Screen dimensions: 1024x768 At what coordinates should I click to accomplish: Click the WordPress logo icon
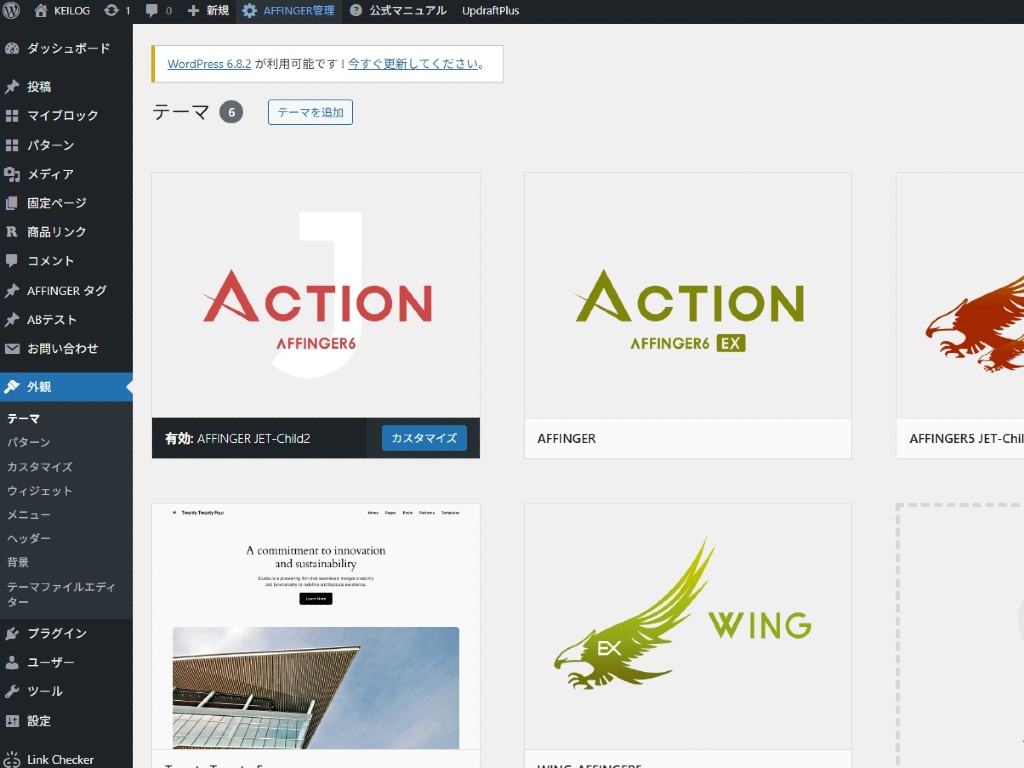(12, 10)
